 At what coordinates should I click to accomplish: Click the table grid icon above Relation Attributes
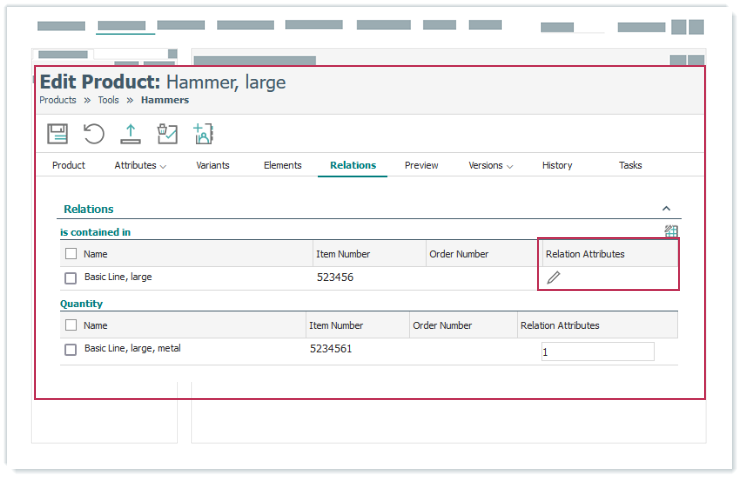(x=671, y=232)
